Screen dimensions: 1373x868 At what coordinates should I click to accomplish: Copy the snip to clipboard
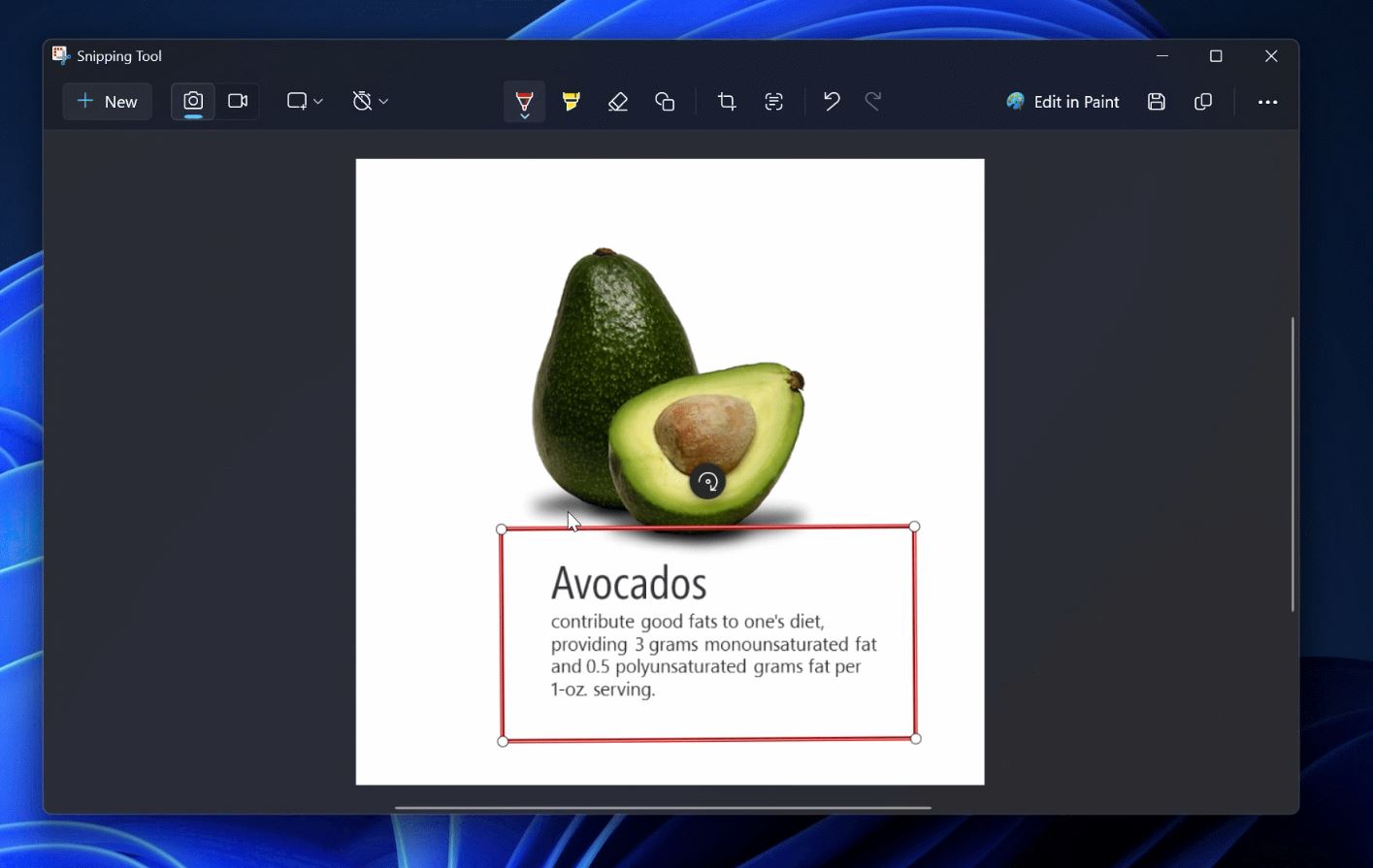click(1203, 102)
